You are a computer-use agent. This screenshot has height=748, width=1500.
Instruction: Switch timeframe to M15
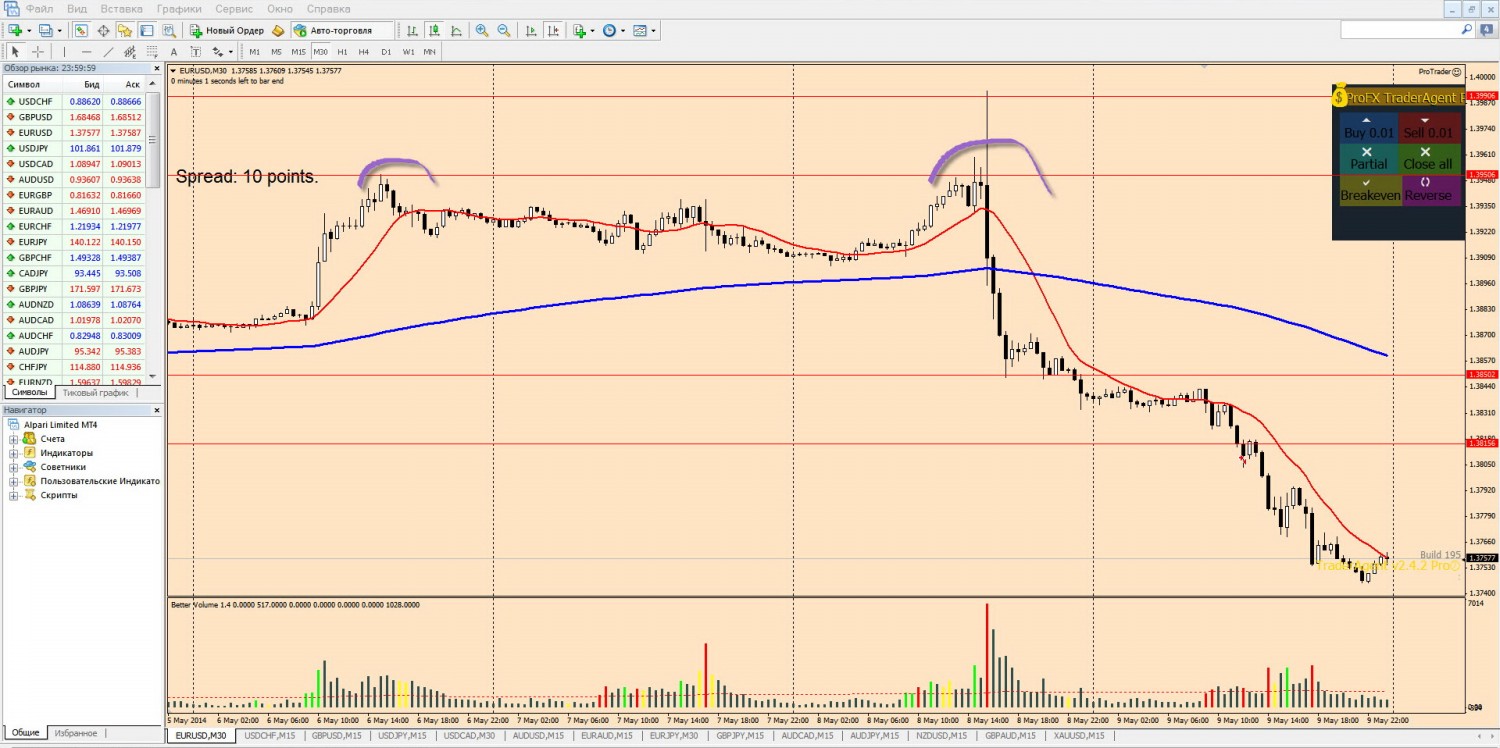point(298,52)
